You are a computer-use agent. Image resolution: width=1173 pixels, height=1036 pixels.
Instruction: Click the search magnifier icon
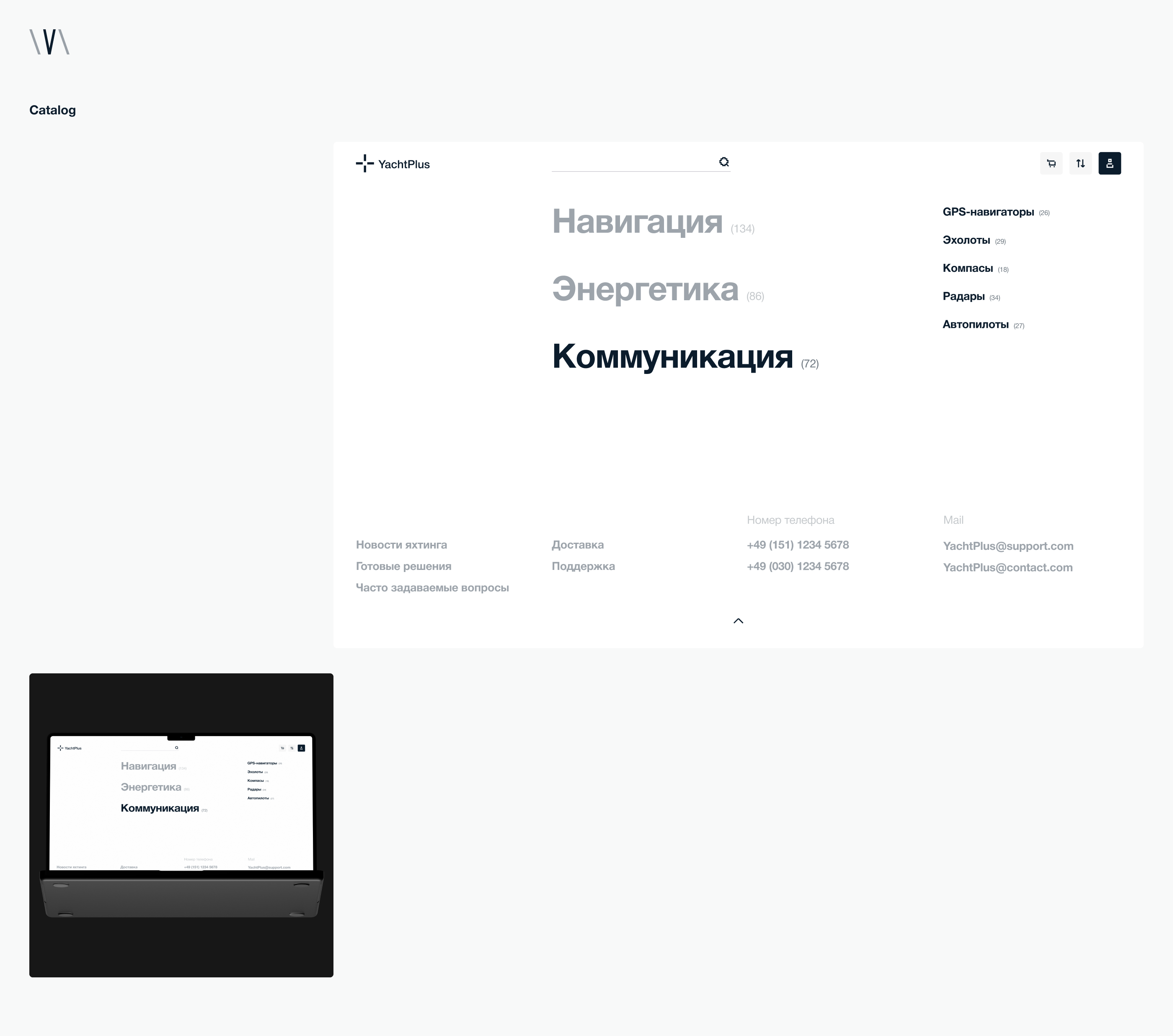coord(723,162)
